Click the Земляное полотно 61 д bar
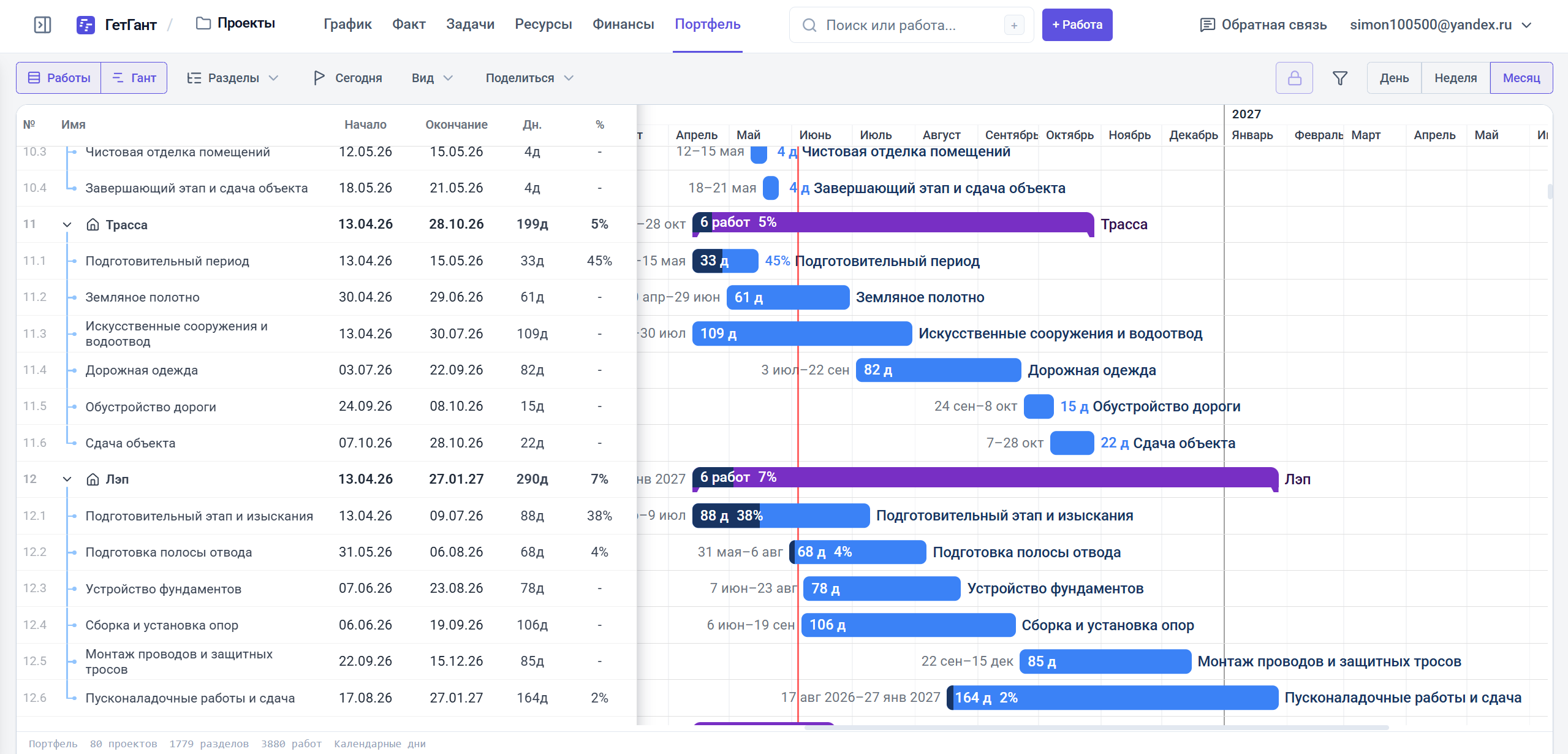Screen dimensions: 1568x754 (787, 297)
